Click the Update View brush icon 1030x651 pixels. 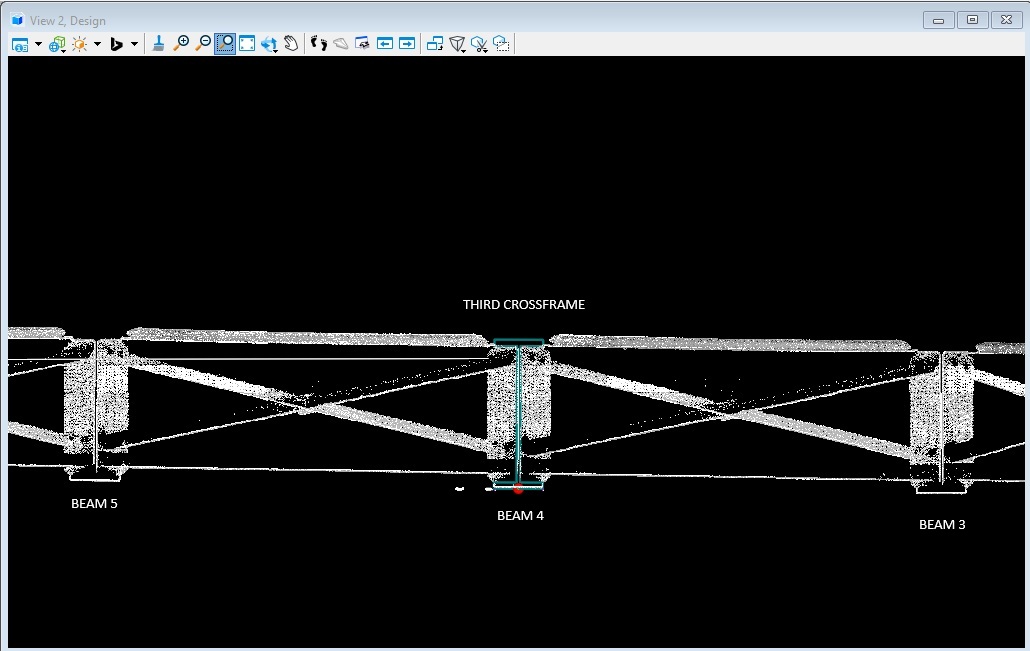(158, 43)
